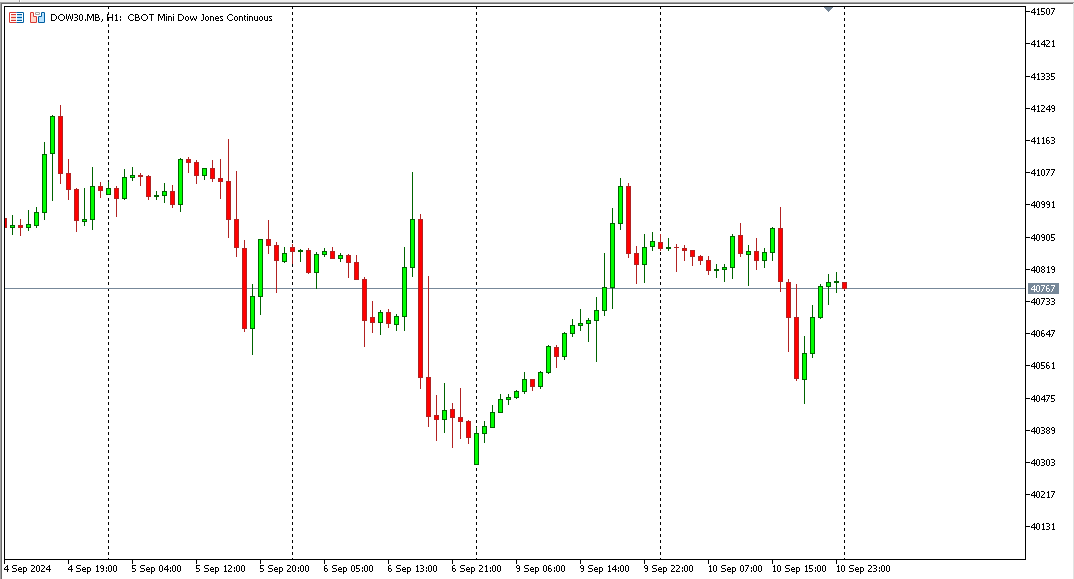Click time axis label 6 Sep 05:00
The width and height of the screenshot is (1074, 579).
[349, 569]
